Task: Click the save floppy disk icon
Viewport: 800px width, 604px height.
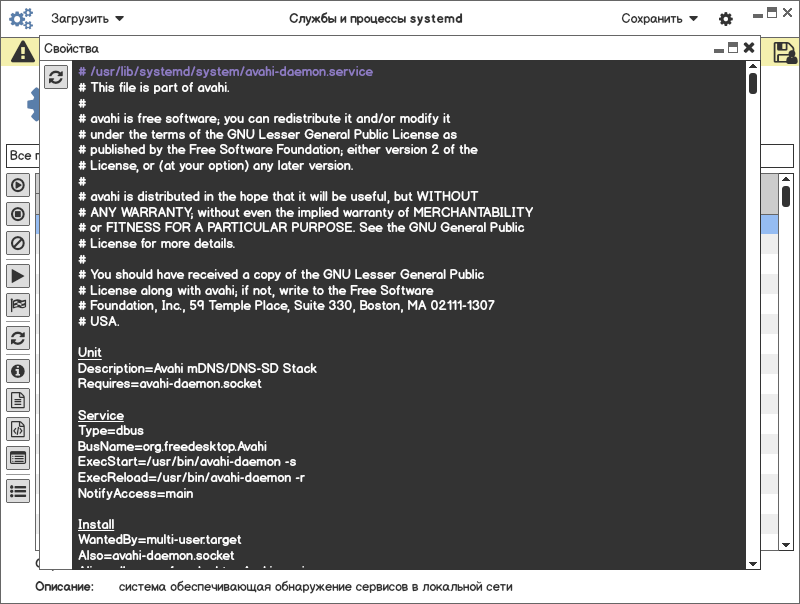Action: 785,53
